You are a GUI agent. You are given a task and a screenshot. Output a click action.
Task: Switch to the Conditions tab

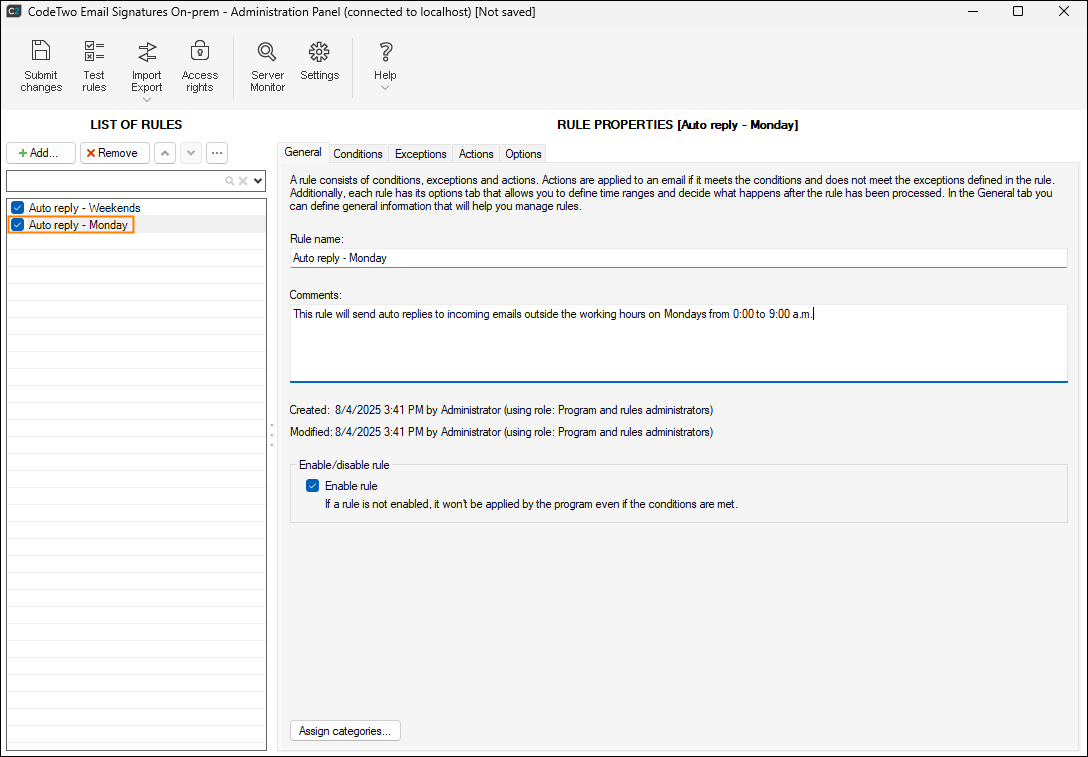[358, 154]
